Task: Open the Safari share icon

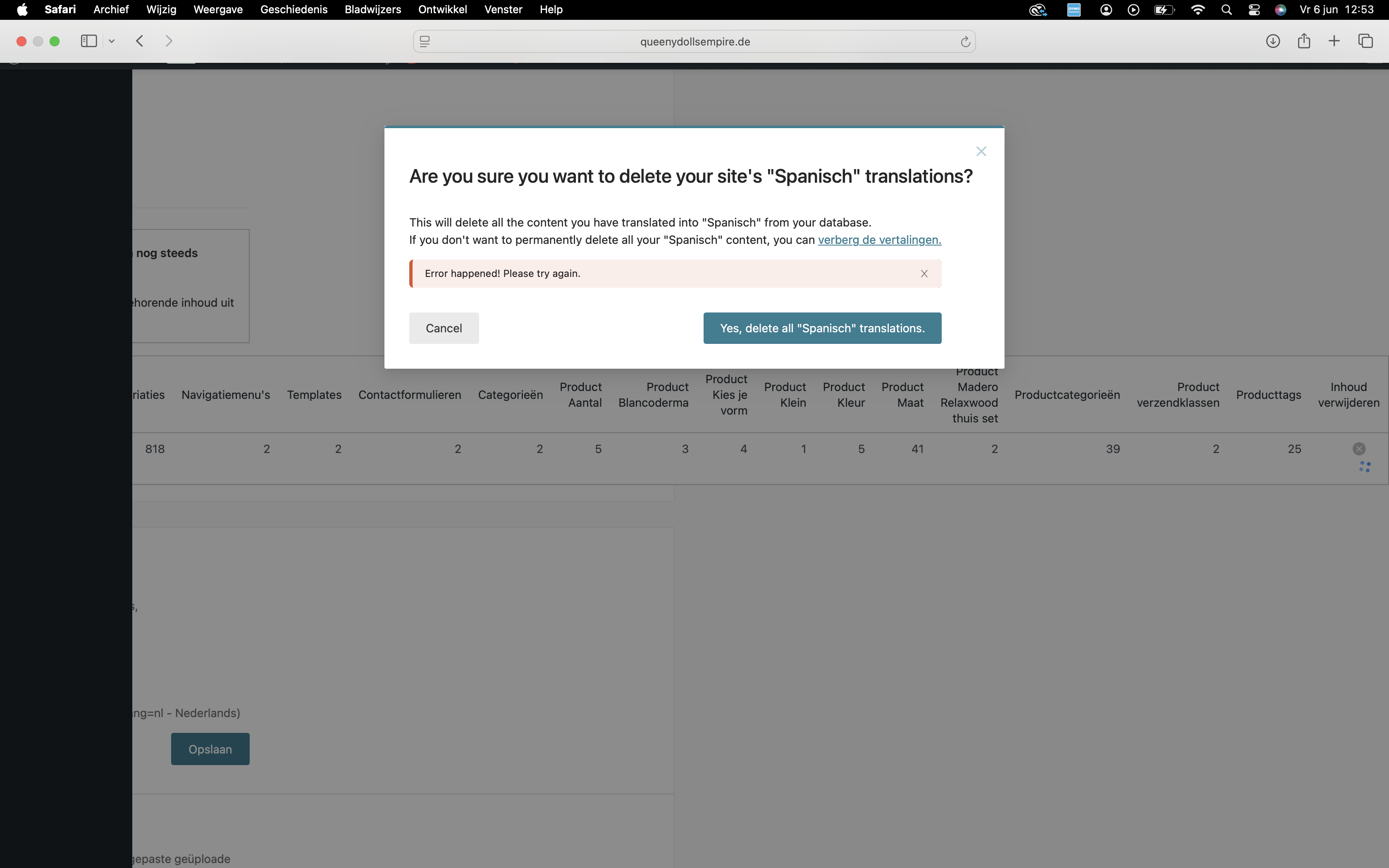Action: point(1303,41)
